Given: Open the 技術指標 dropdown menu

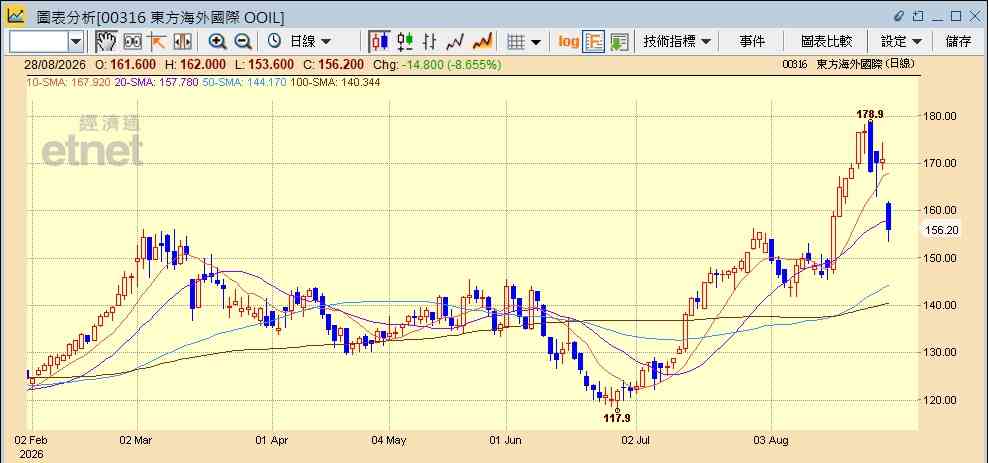Looking at the screenshot, I should (x=677, y=42).
